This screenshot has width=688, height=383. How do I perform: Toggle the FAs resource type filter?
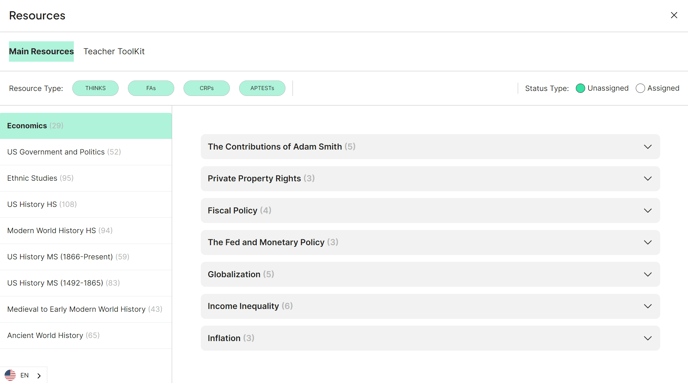(x=151, y=88)
